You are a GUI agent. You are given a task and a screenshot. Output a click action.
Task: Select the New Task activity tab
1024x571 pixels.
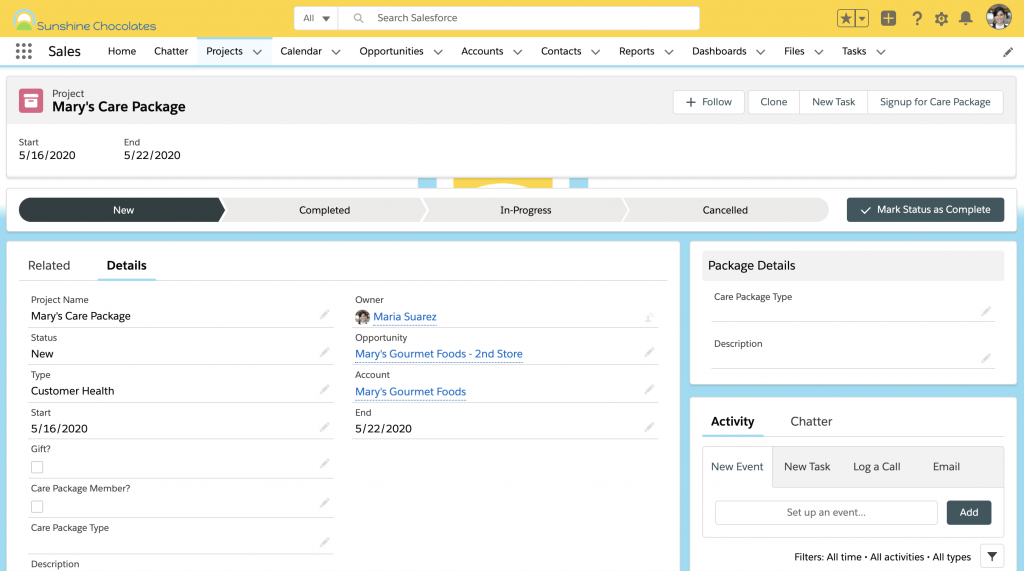(x=807, y=466)
